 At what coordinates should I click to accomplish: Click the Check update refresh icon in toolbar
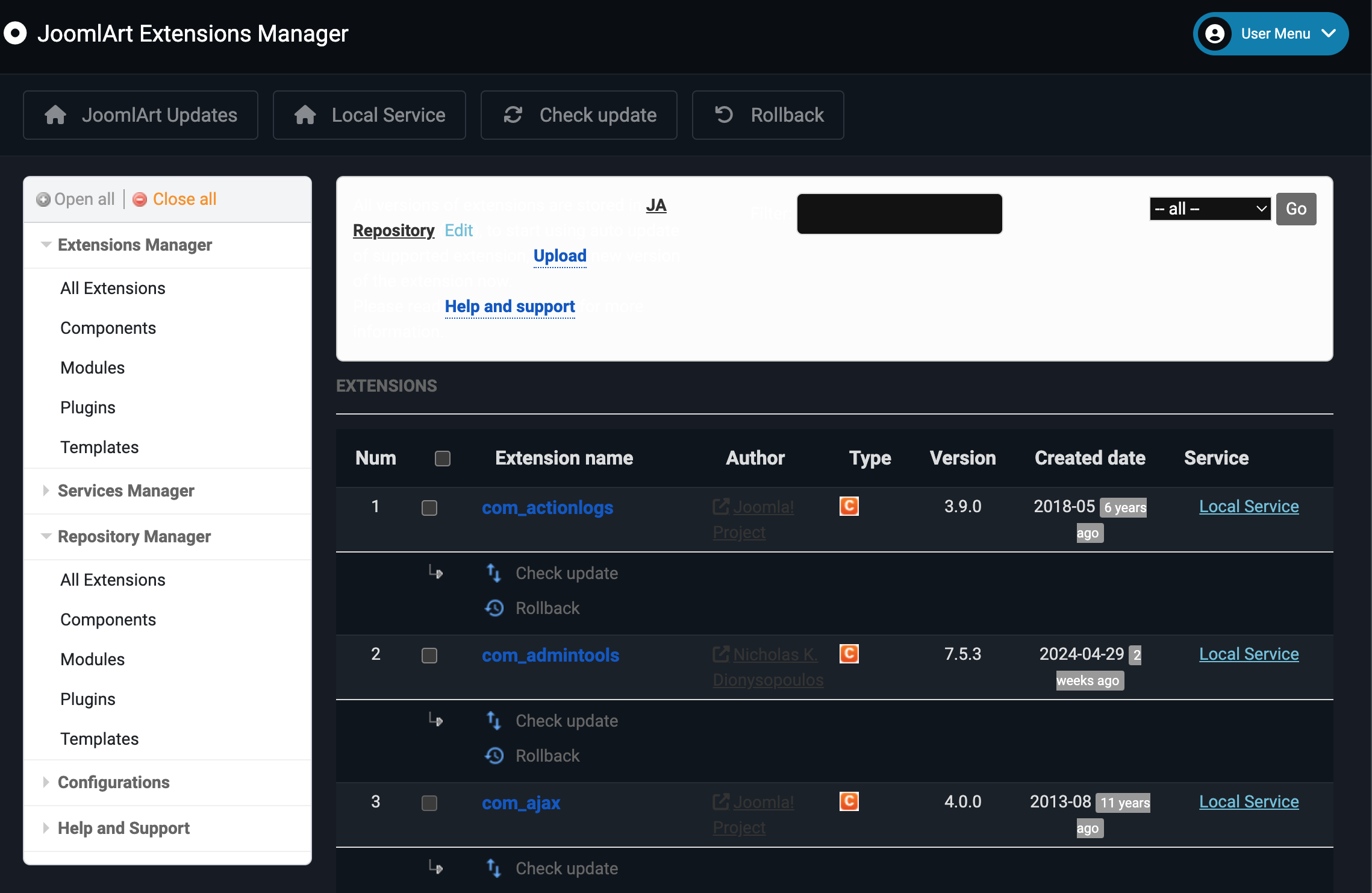click(513, 114)
